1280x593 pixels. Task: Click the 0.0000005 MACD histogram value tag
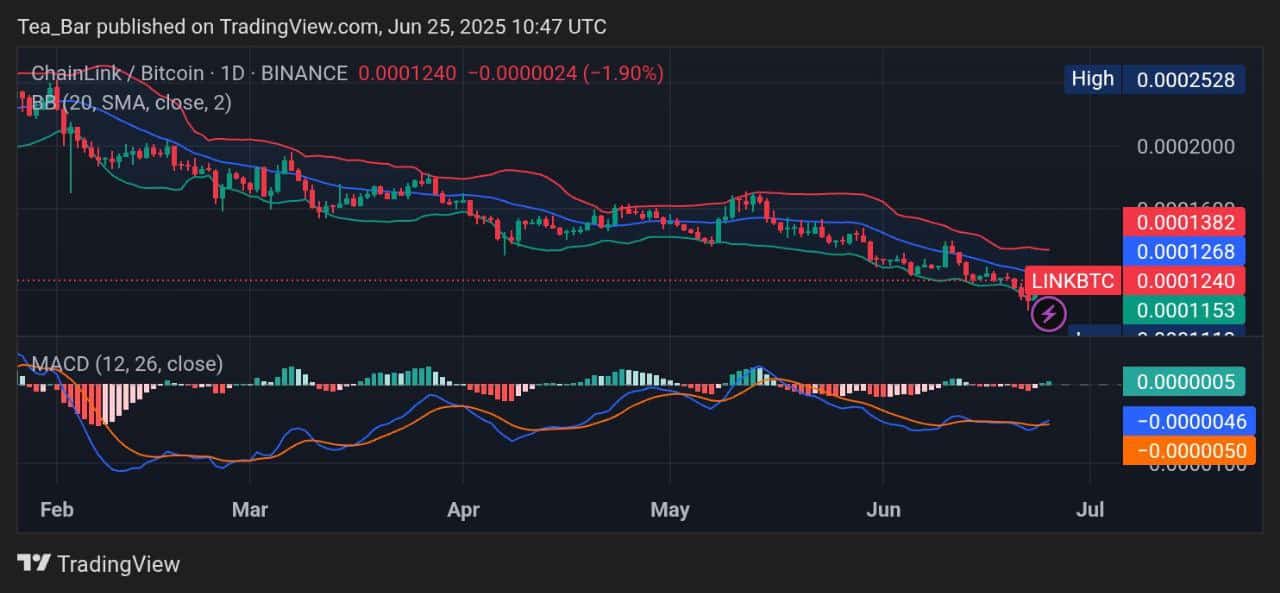point(1184,381)
